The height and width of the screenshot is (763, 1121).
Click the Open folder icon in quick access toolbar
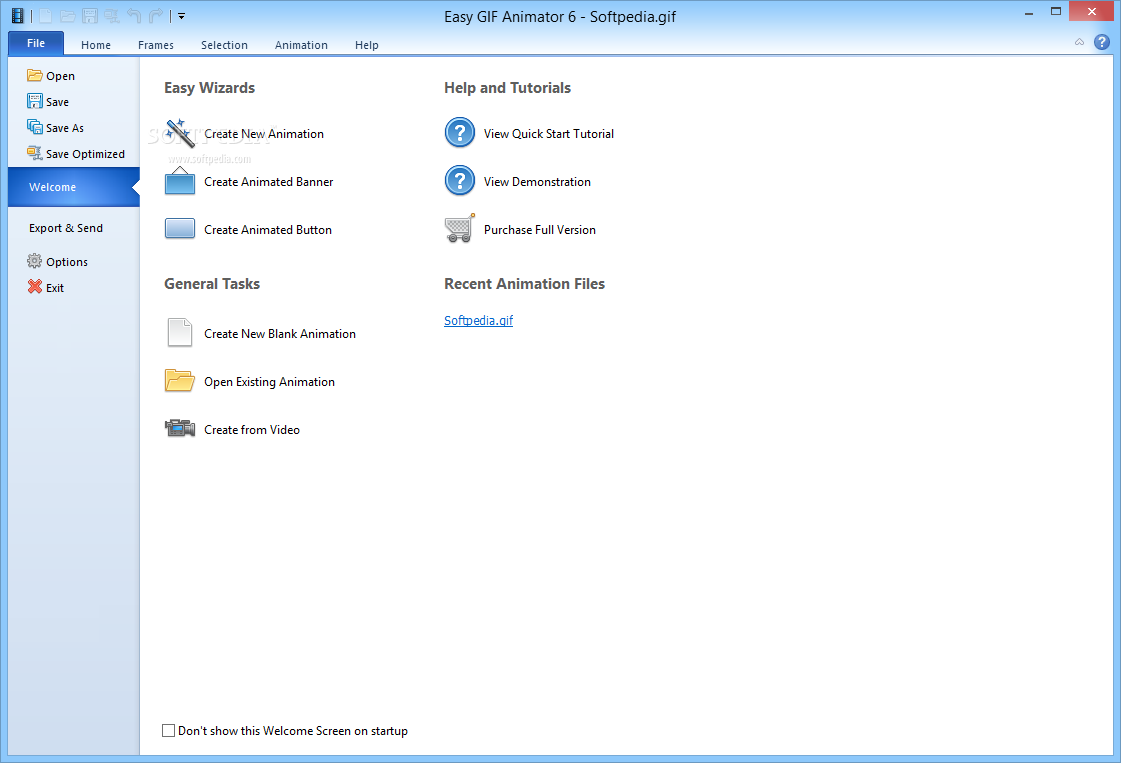click(68, 16)
